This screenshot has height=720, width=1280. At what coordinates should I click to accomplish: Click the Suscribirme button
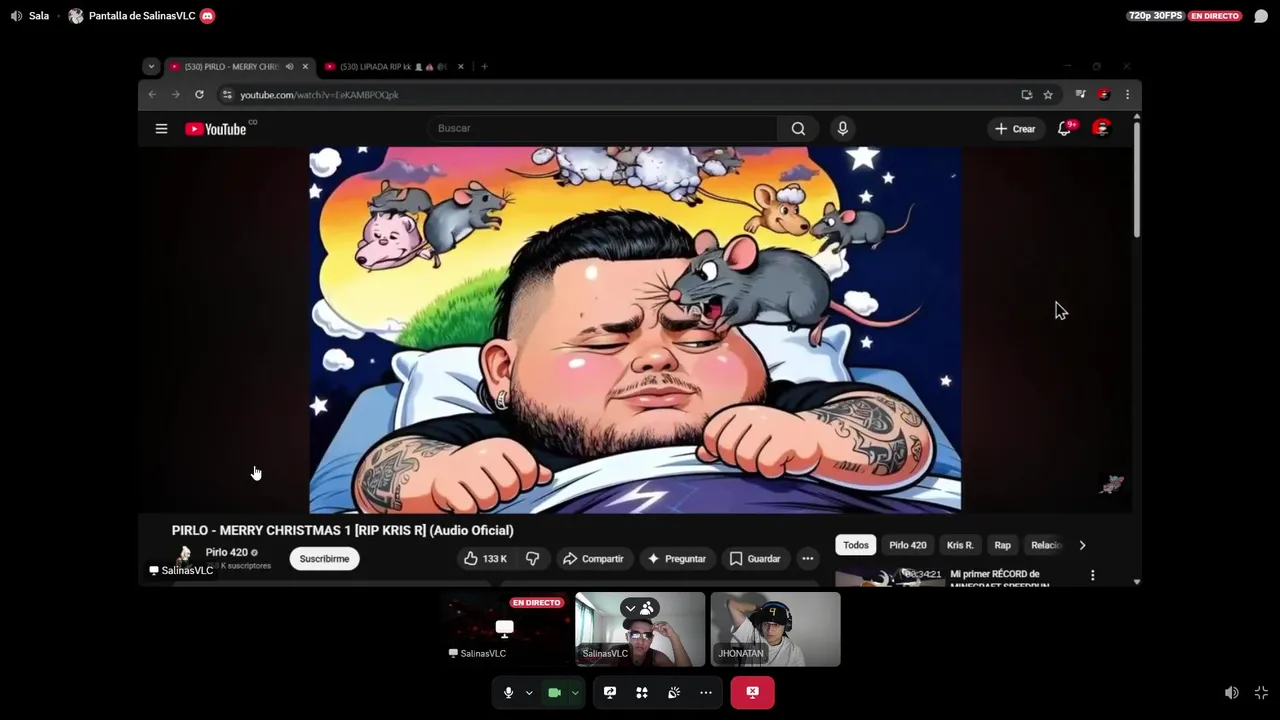point(324,559)
